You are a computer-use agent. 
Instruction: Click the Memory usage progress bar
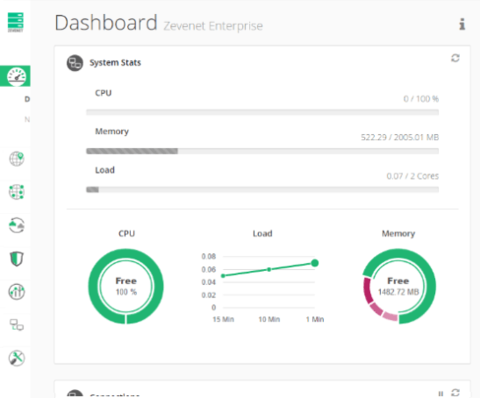click(x=262, y=151)
